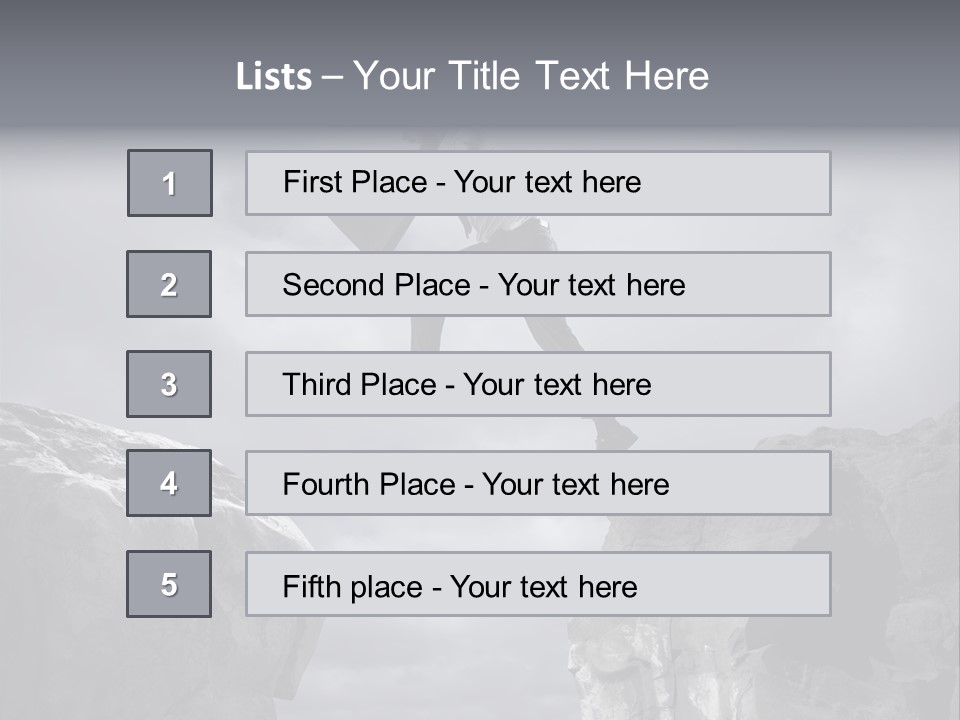
Task: Select the "Your Title Text Here" title text
Action: tap(531, 76)
